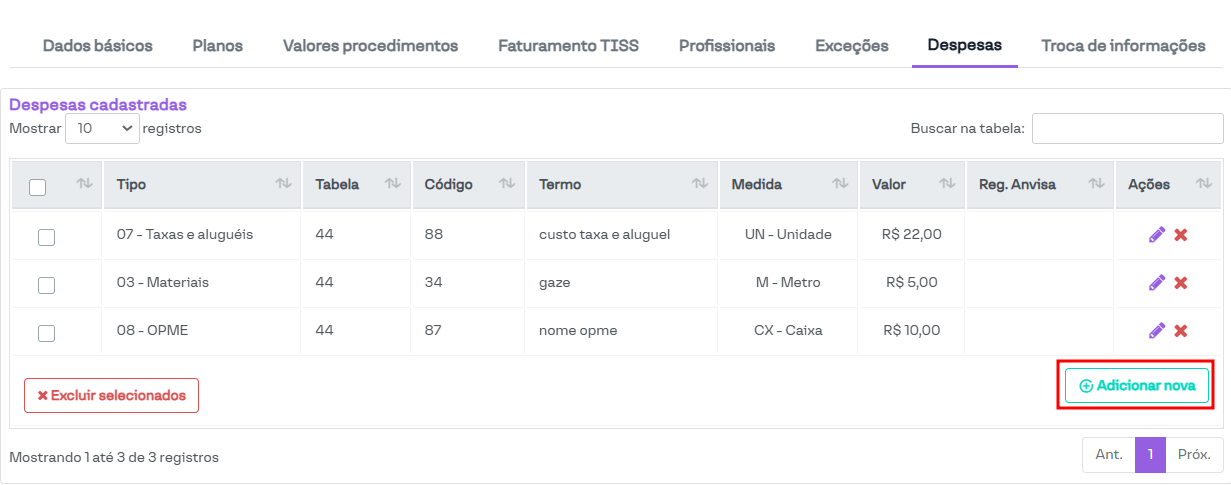
Task: Edit the OPME expense entry
Action: click(1157, 331)
